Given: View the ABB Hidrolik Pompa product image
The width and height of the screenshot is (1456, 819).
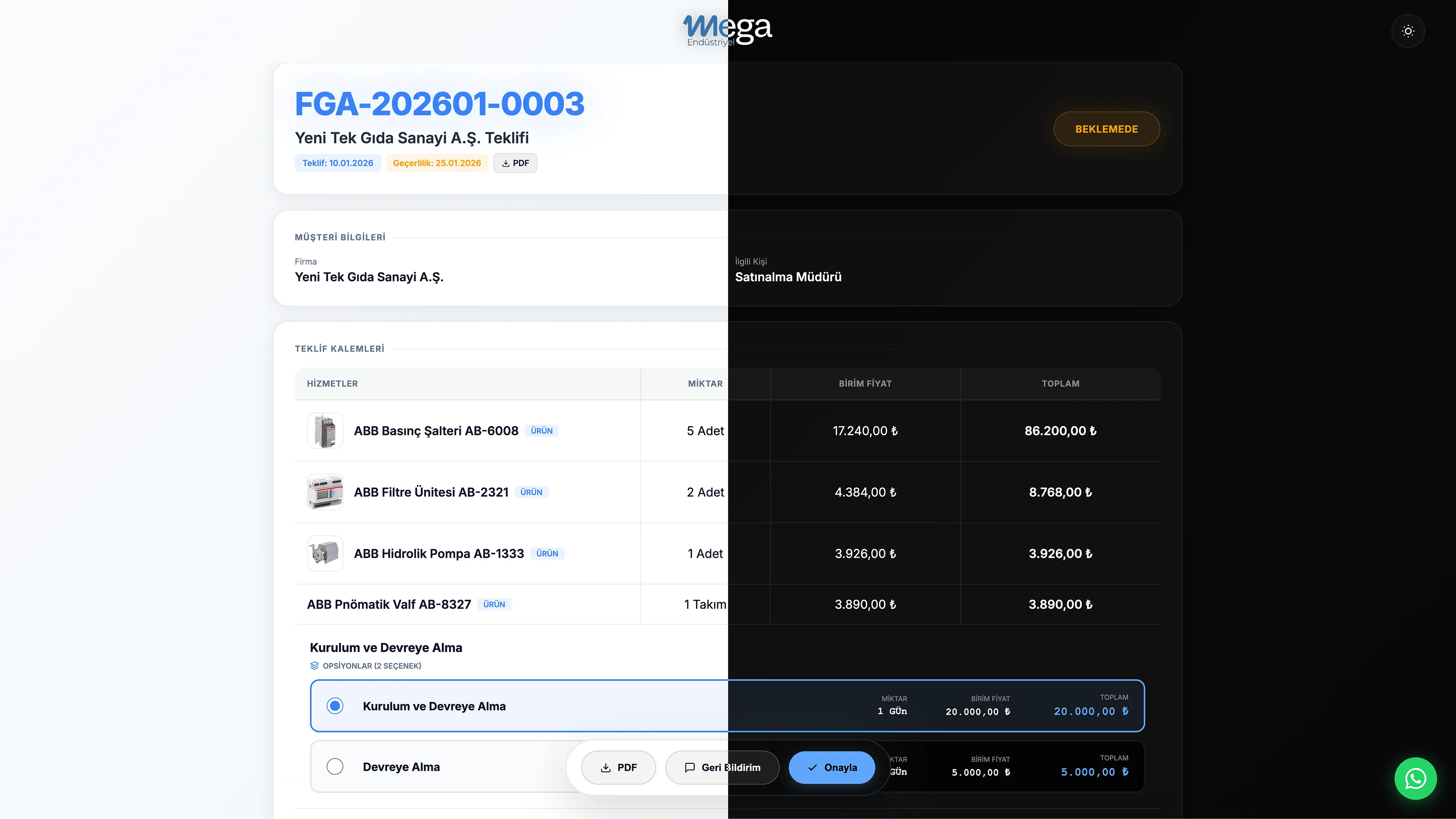Looking at the screenshot, I should tap(325, 553).
